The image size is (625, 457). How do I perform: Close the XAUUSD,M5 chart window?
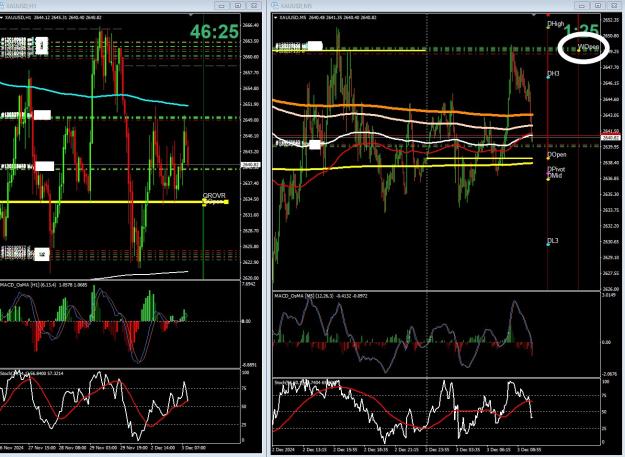(x=614, y=5)
